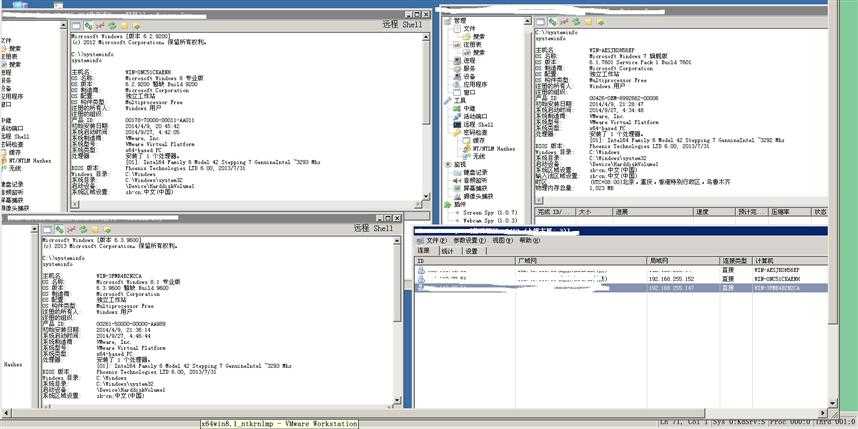Screen dimensions: 858x429
Task: Sort connections by 计算机 column header
Action: [x=790, y=261]
